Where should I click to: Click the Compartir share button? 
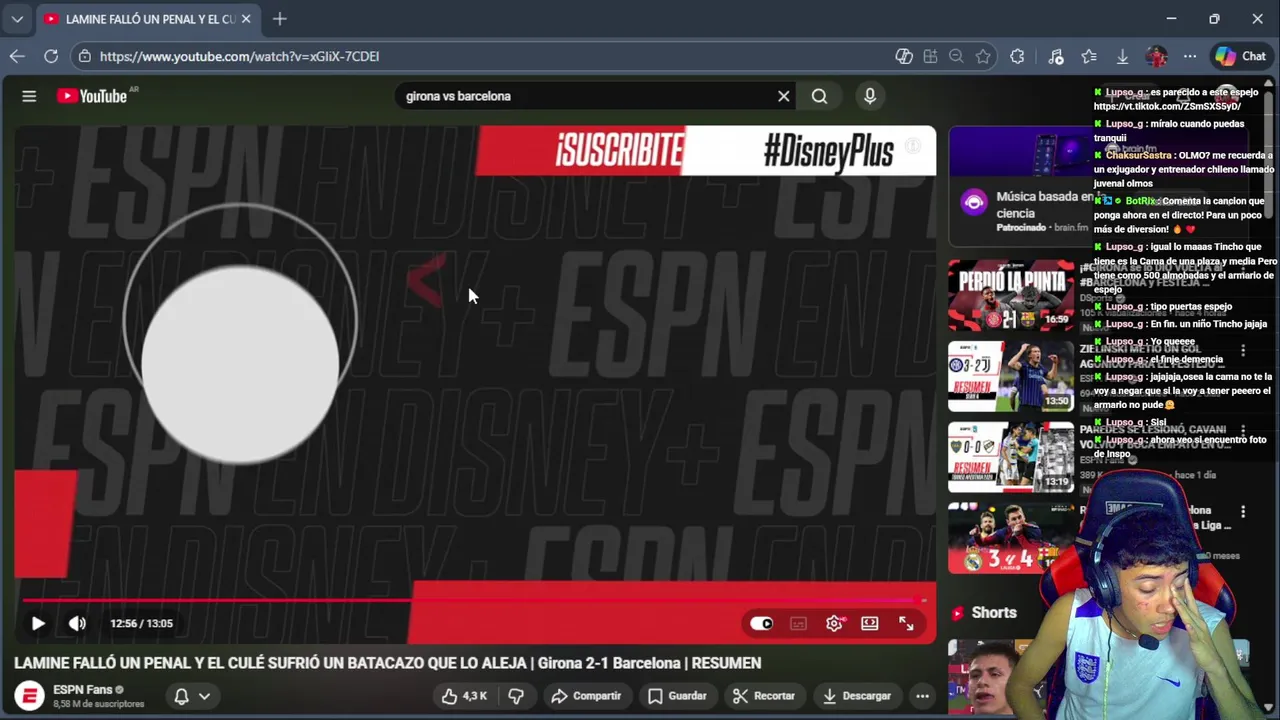[x=586, y=696]
